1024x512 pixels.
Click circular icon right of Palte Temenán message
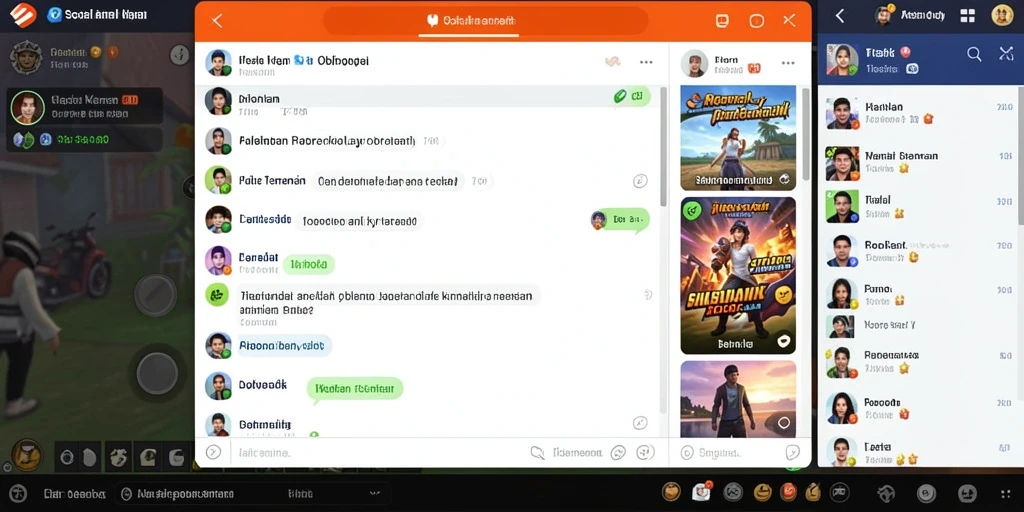(641, 181)
